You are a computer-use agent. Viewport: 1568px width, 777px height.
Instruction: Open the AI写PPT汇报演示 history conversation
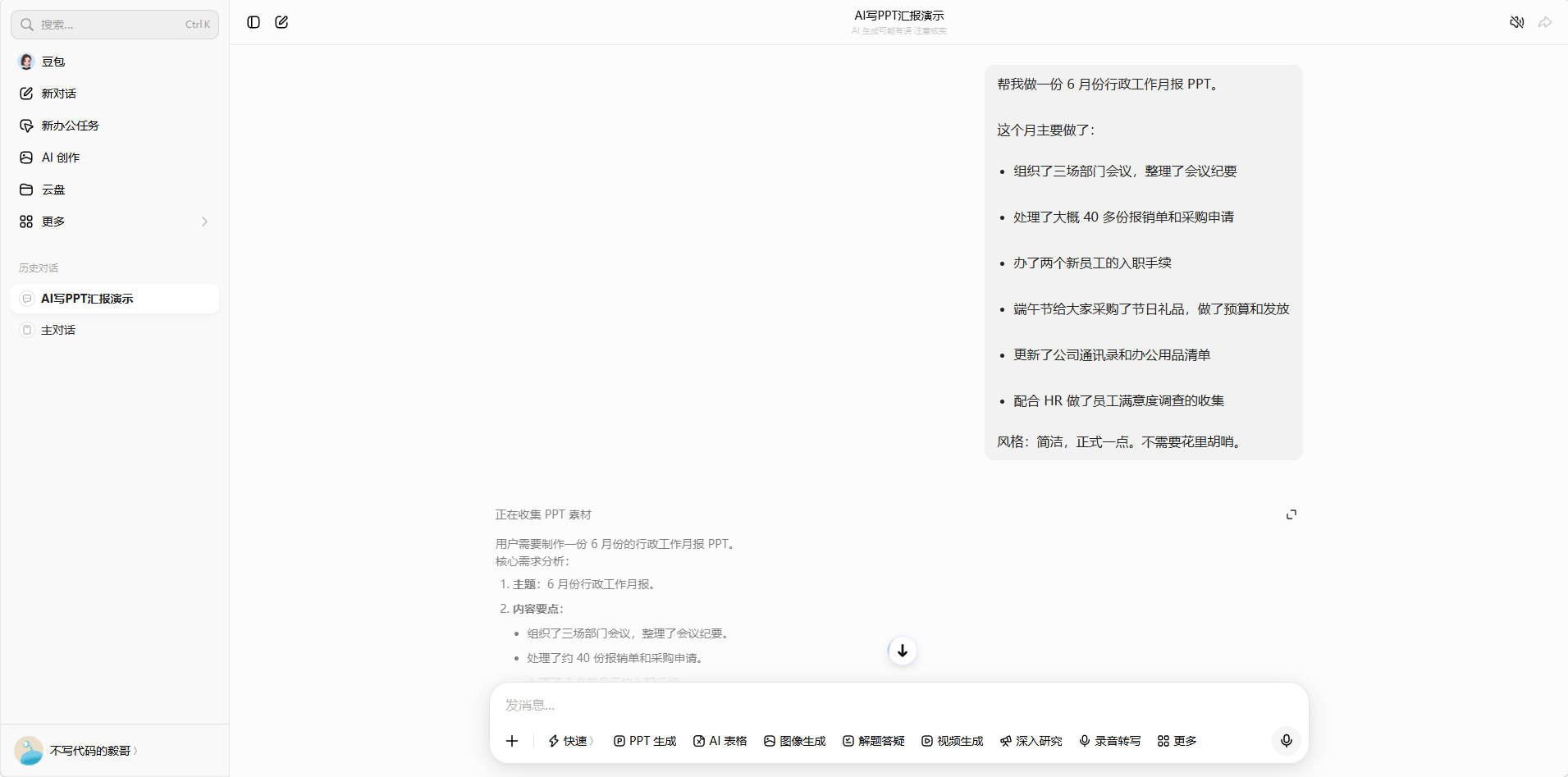(115, 299)
